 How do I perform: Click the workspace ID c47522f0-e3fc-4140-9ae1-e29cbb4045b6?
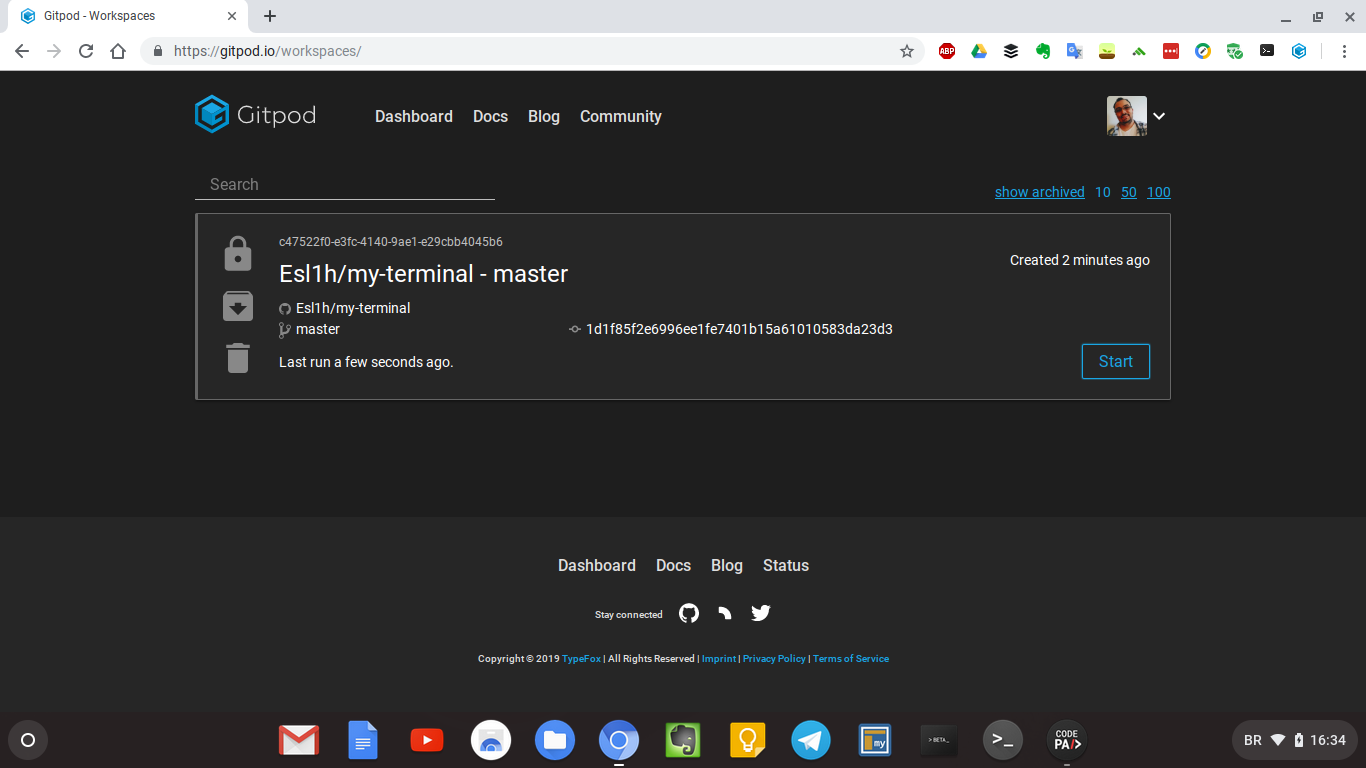pyautogui.click(x=391, y=242)
